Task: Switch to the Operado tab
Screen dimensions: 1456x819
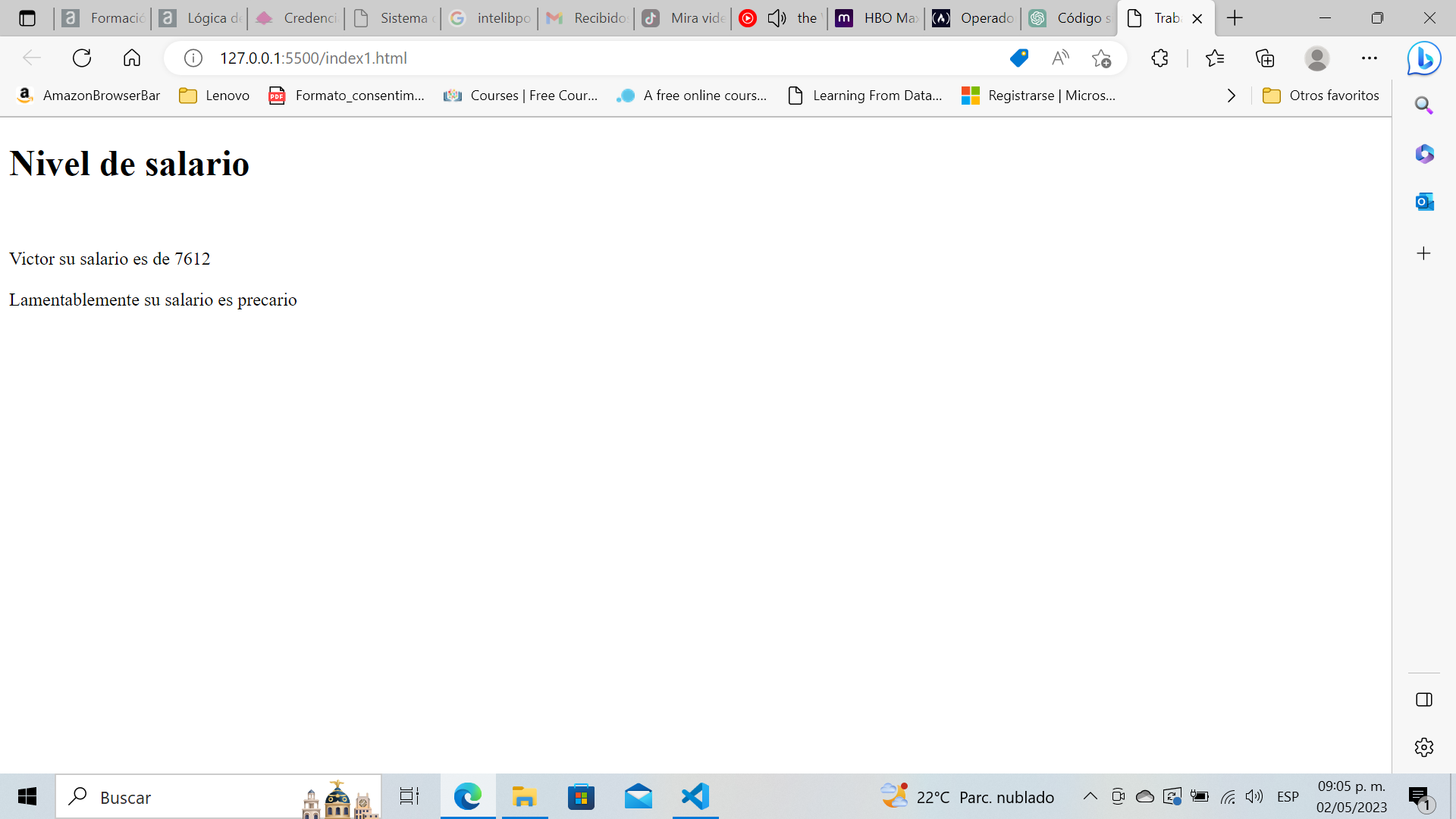Action: 974,18
